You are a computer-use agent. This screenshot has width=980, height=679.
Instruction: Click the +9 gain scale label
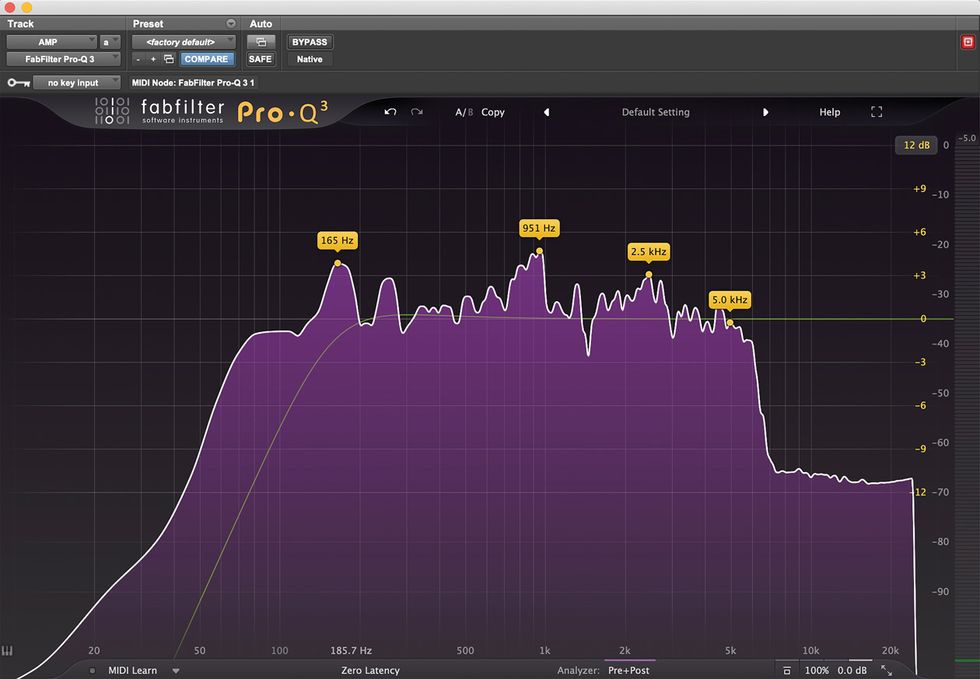(x=919, y=188)
